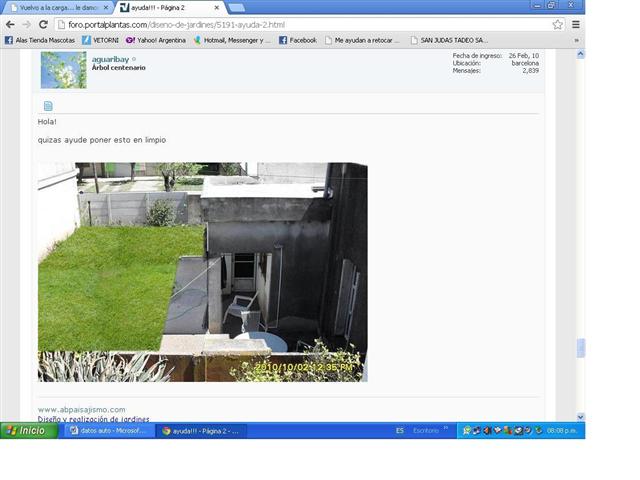Click the vertical scrollbar thumb
The height and width of the screenshot is (480, 640).
pos(581,348)
